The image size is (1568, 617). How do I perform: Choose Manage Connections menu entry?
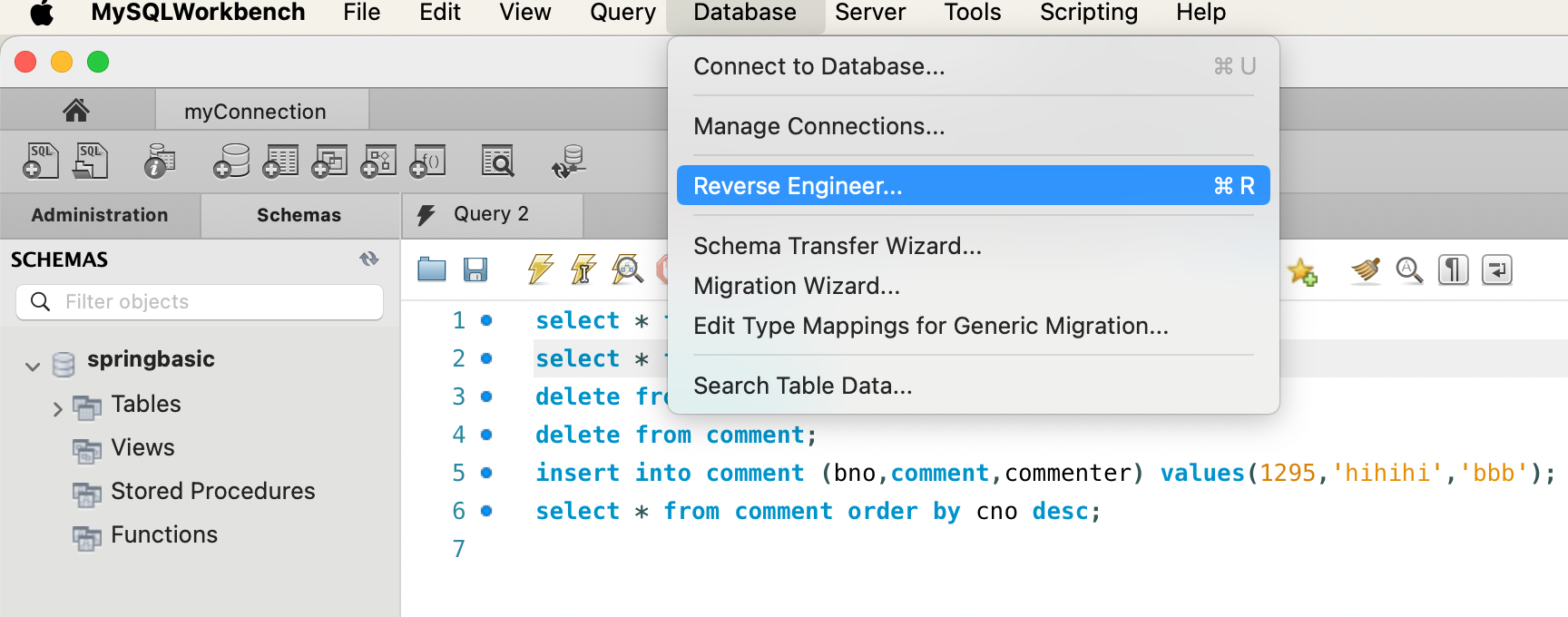974,126
